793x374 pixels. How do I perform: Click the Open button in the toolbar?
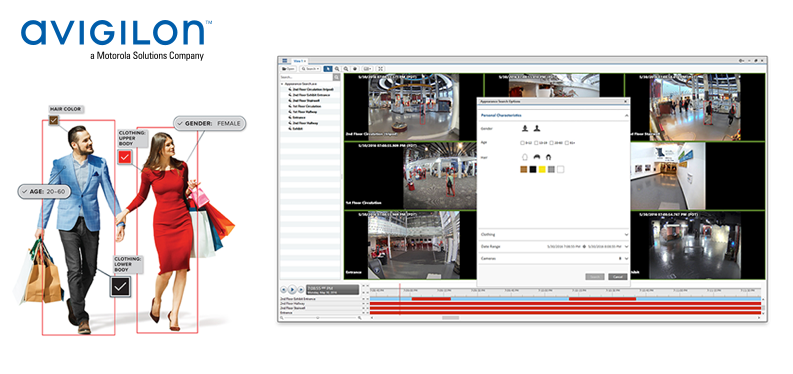(288, 69)
